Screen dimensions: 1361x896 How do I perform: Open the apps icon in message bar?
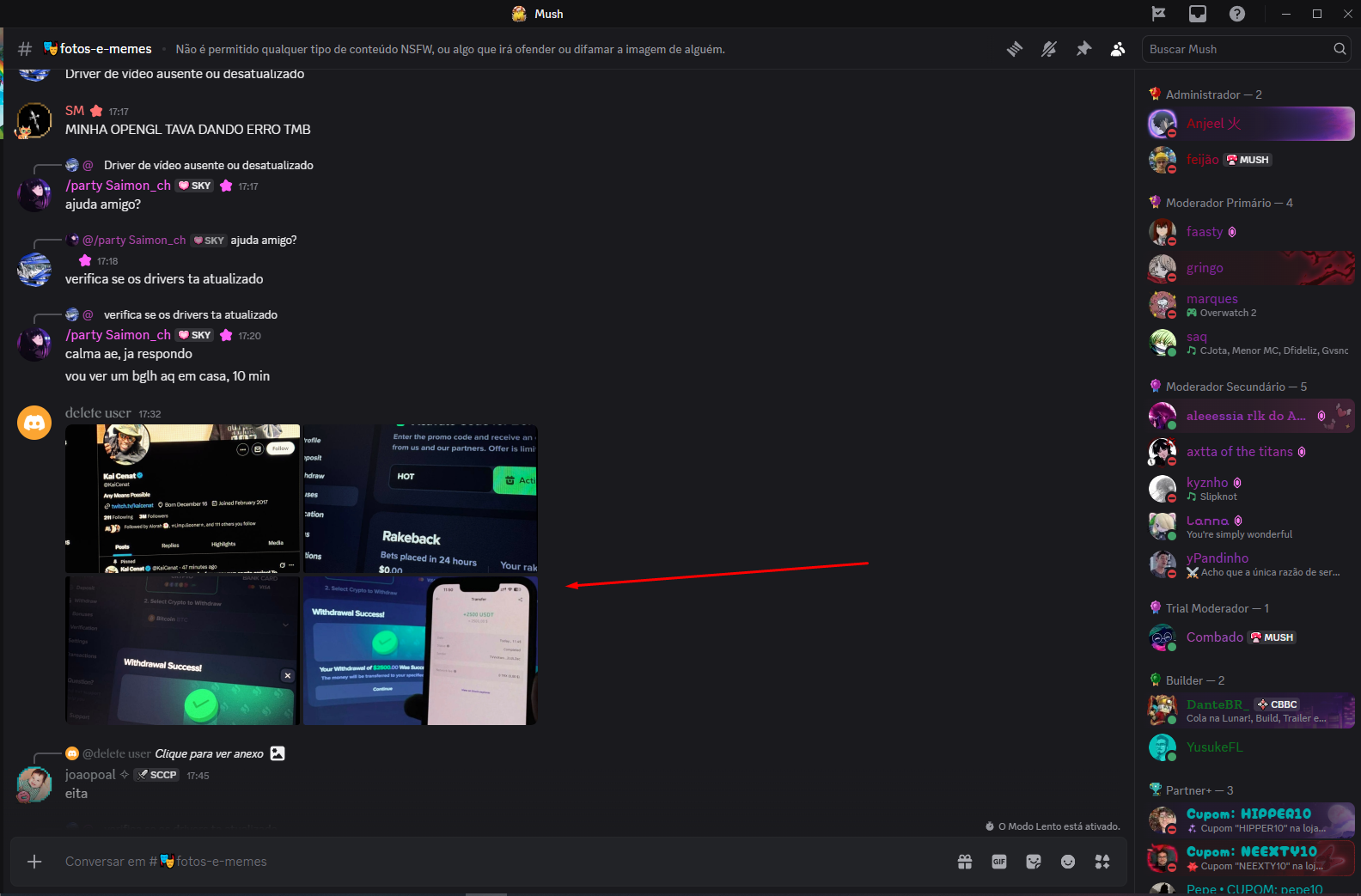click(x=1102, y=862)
